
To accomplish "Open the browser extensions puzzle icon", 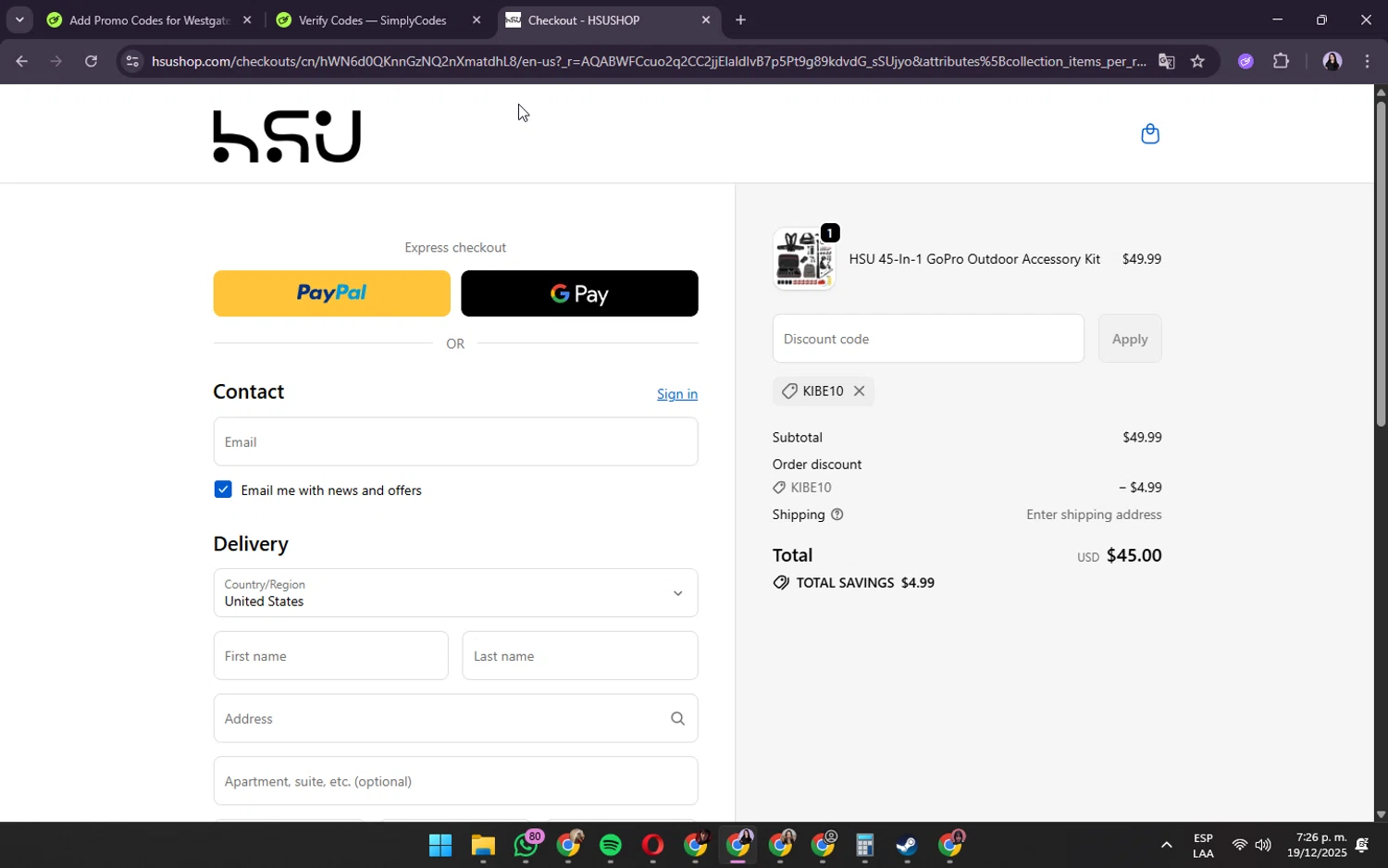I will (x=1281, y=61).
